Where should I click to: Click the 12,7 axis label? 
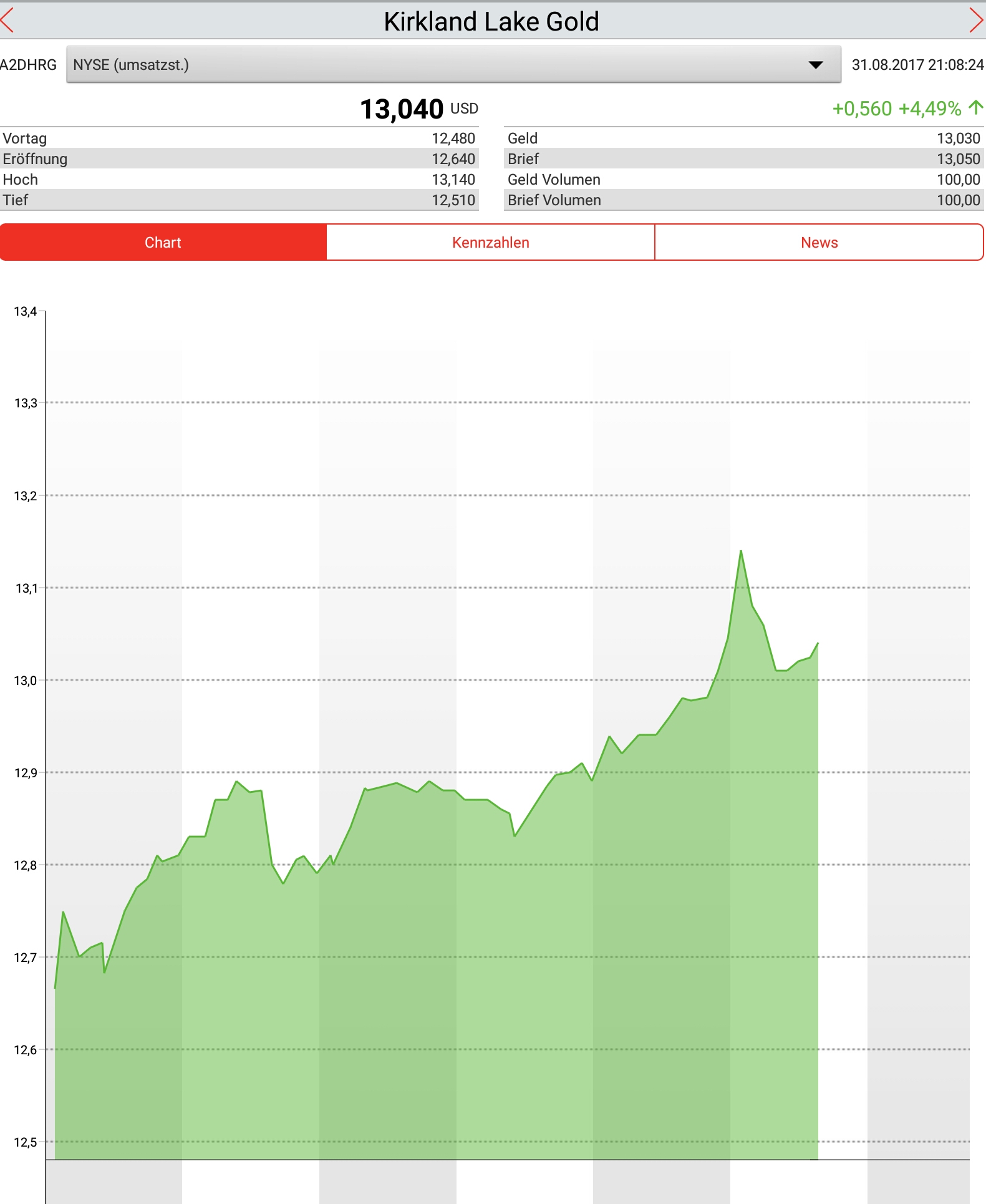(26, 958)
